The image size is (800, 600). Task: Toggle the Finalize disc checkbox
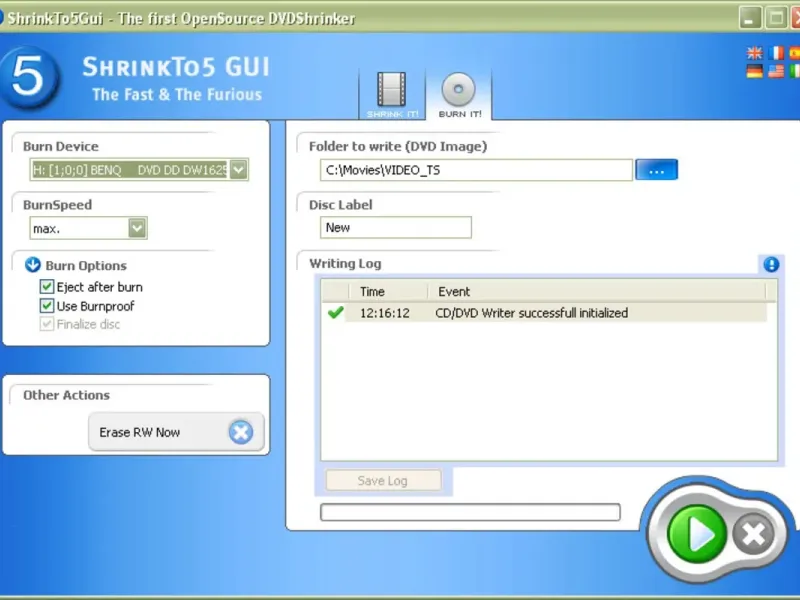click(x=46, y=324)
